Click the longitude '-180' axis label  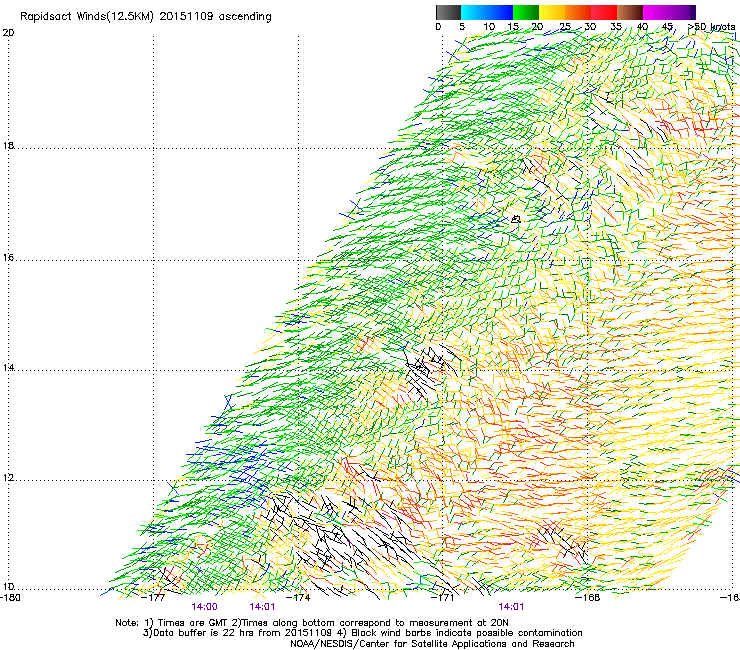pyautogui.click(x=10, y=598)
